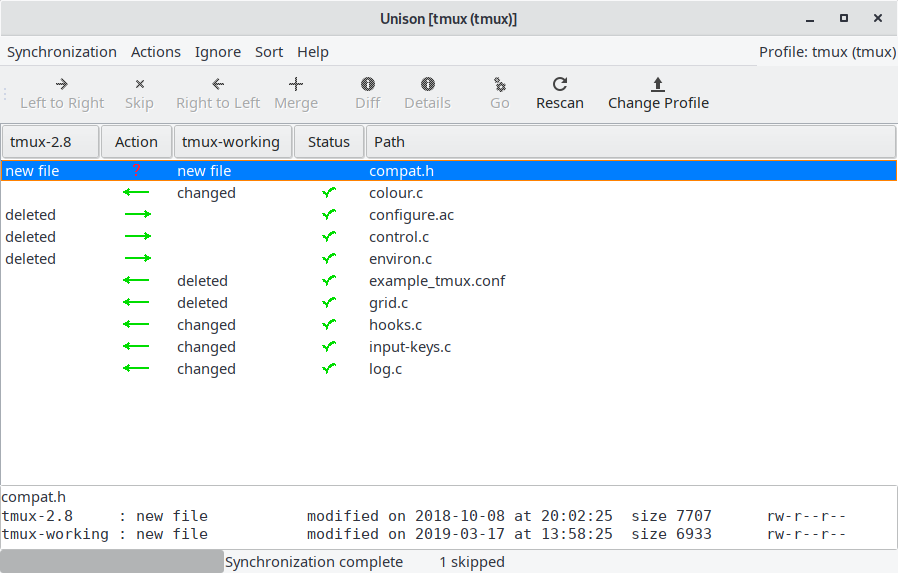
Task: Click 'Synchronization complete' in the status bar
Action: [314, 562]
